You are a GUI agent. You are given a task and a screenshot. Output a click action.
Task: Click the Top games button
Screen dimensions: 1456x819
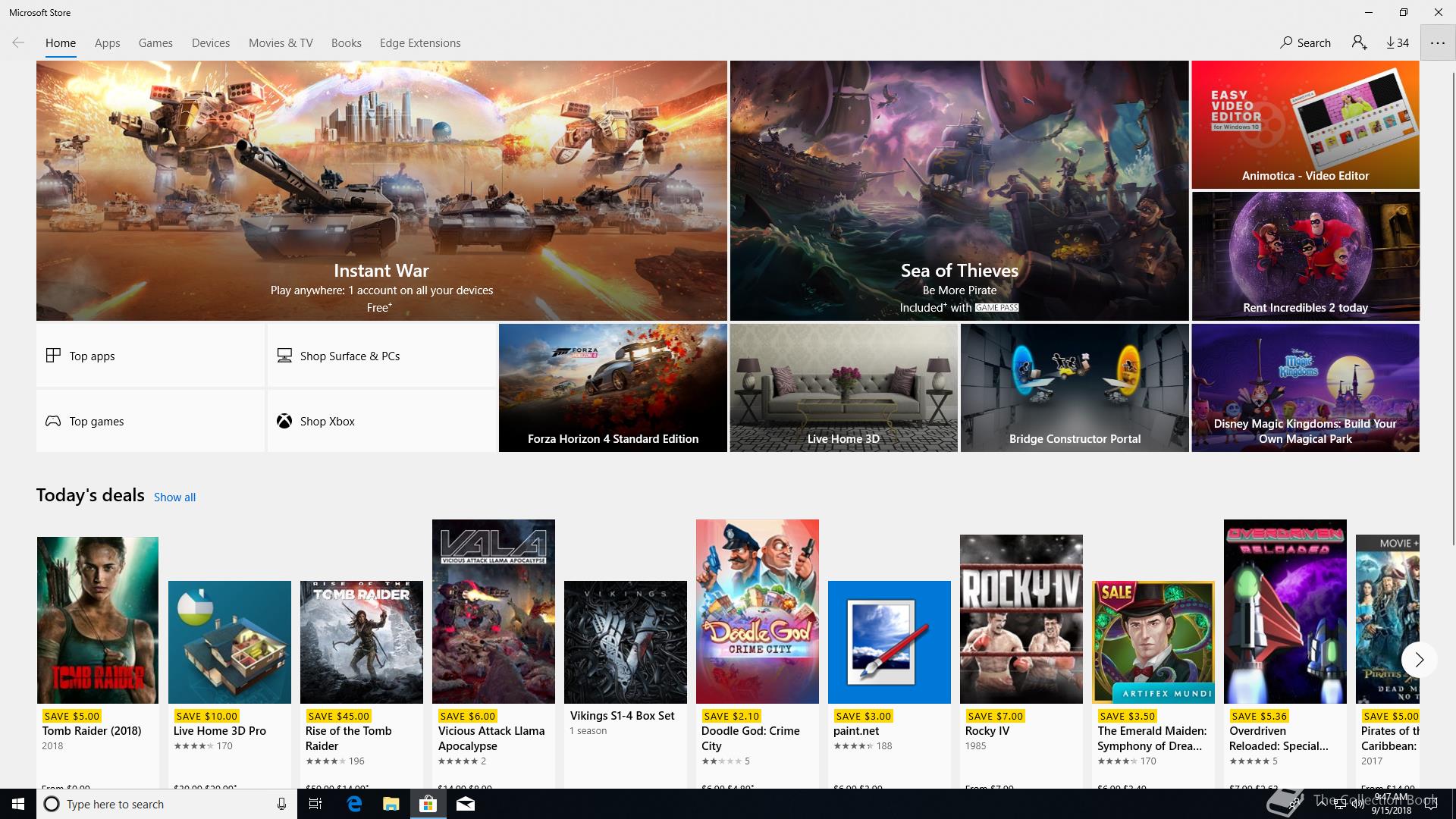coord(150,421)
